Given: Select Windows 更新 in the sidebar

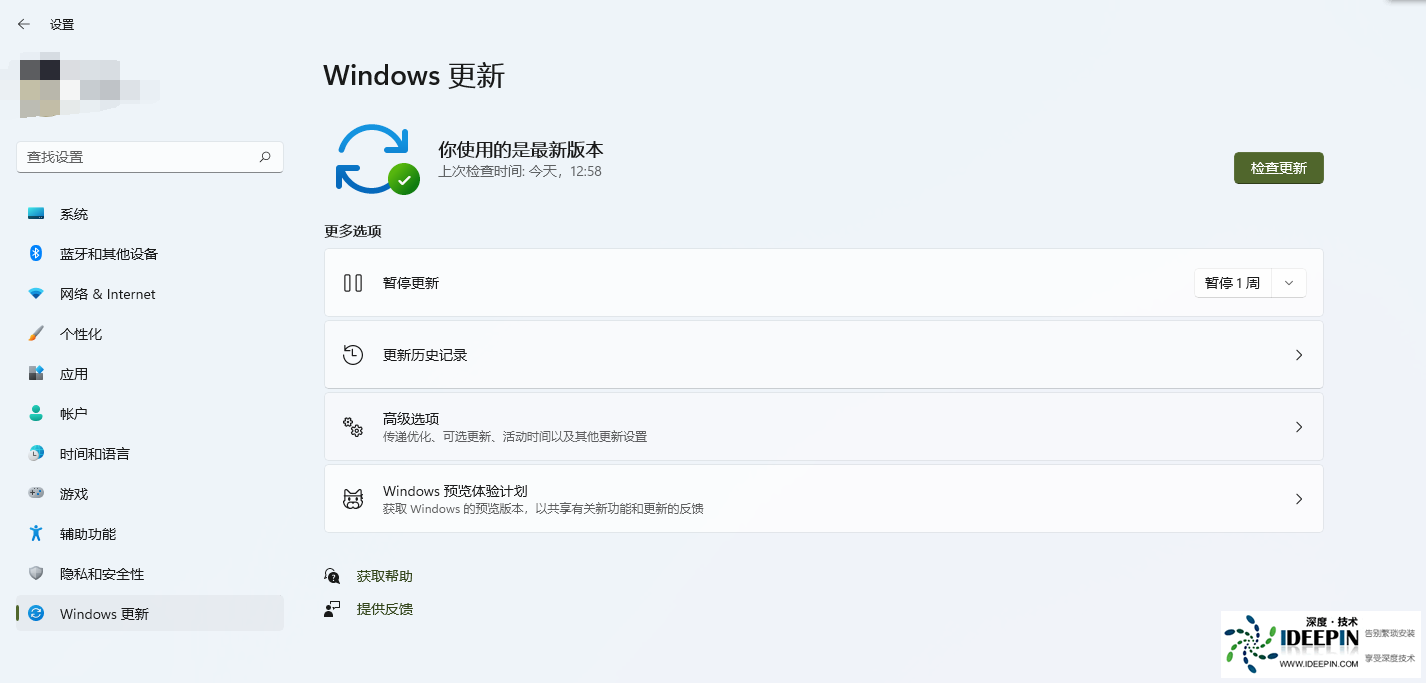Looking at the screenshot, I should click(150, 614).
